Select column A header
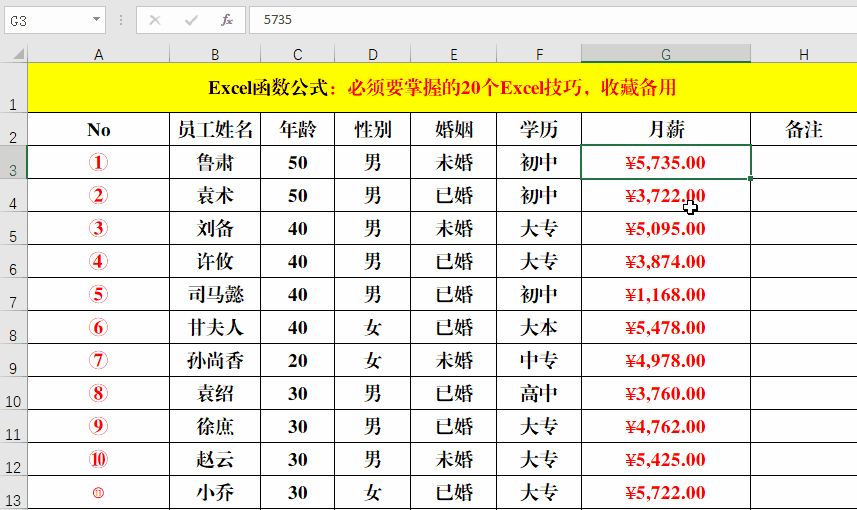 point(98,54)
